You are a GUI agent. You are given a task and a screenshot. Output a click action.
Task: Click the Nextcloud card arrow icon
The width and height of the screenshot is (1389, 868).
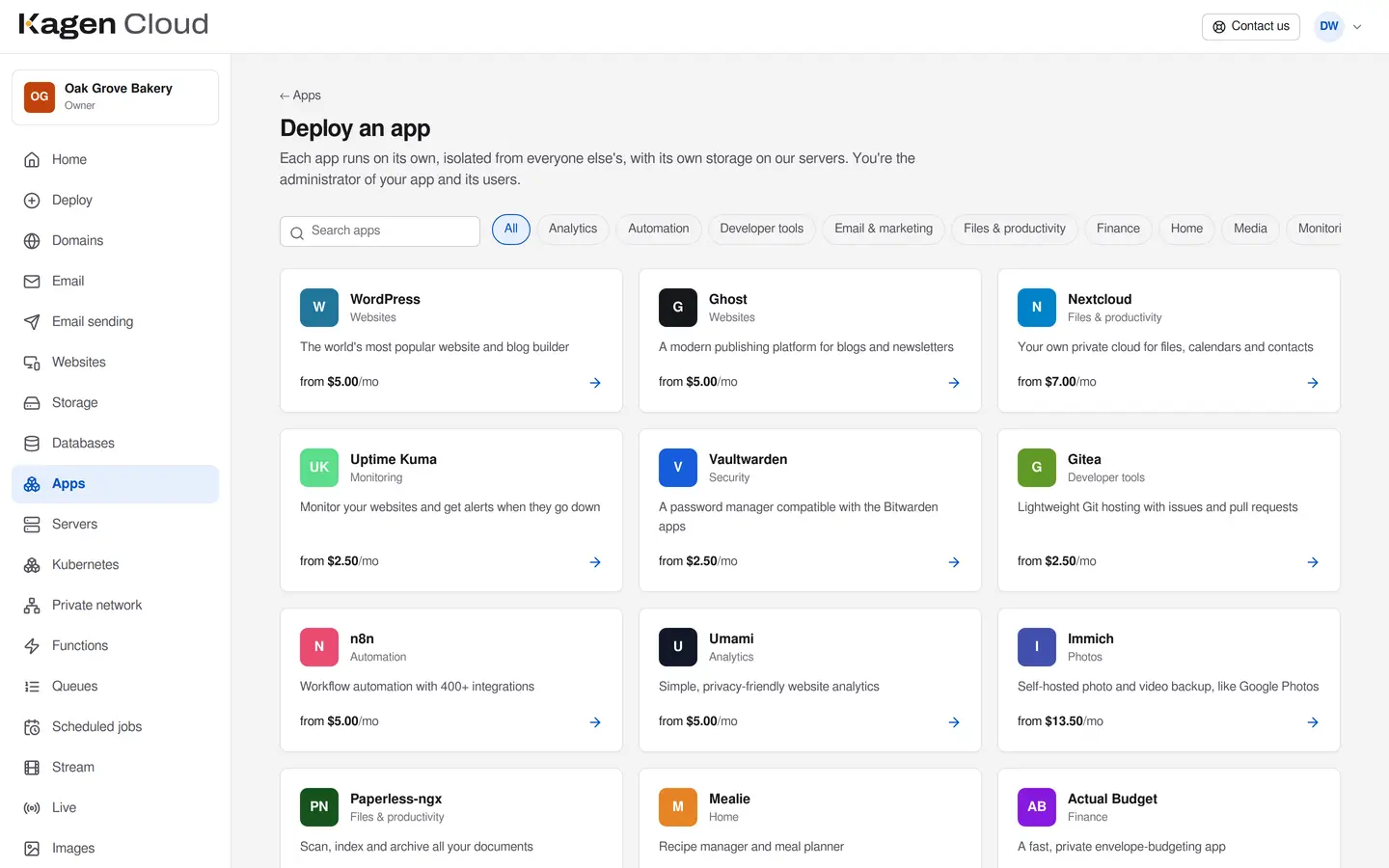pyautogui.click(x=1313, y=383)
